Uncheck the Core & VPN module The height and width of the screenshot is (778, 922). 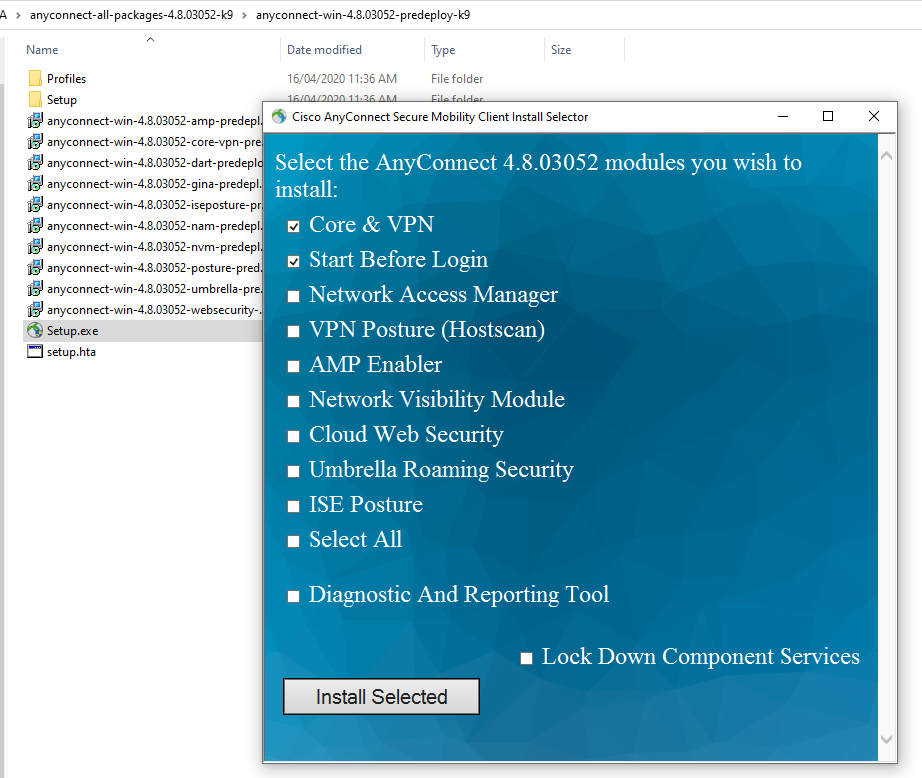[293, 226]
